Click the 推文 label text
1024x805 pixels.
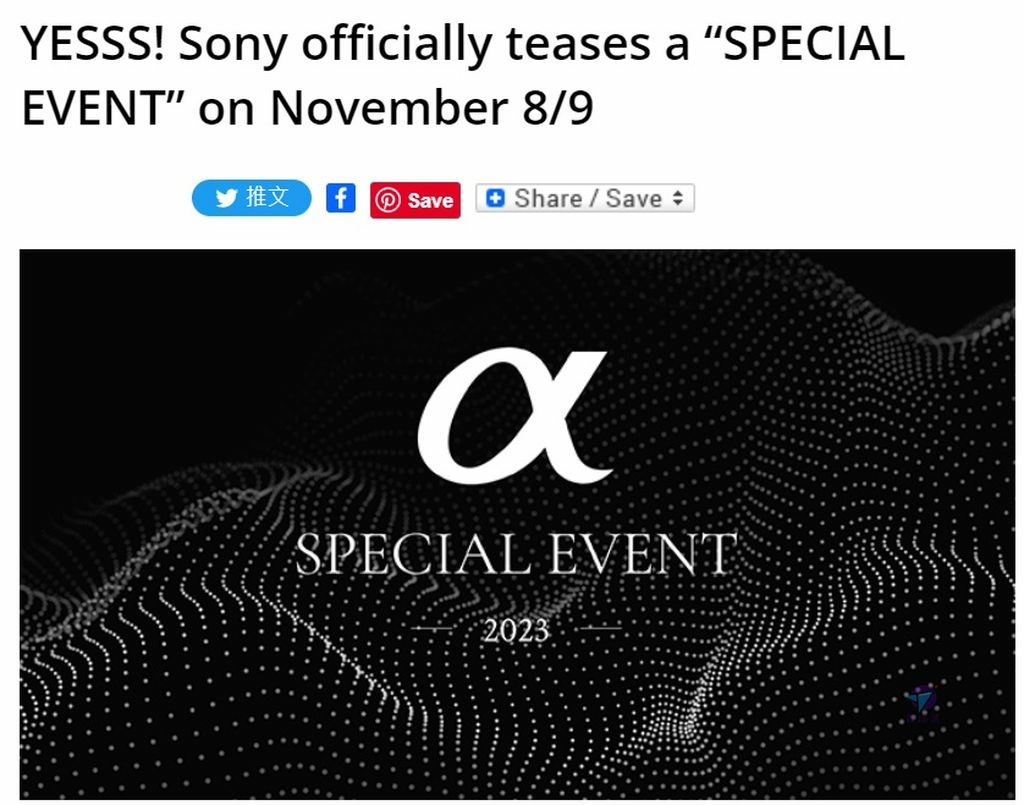click(268, 197)
